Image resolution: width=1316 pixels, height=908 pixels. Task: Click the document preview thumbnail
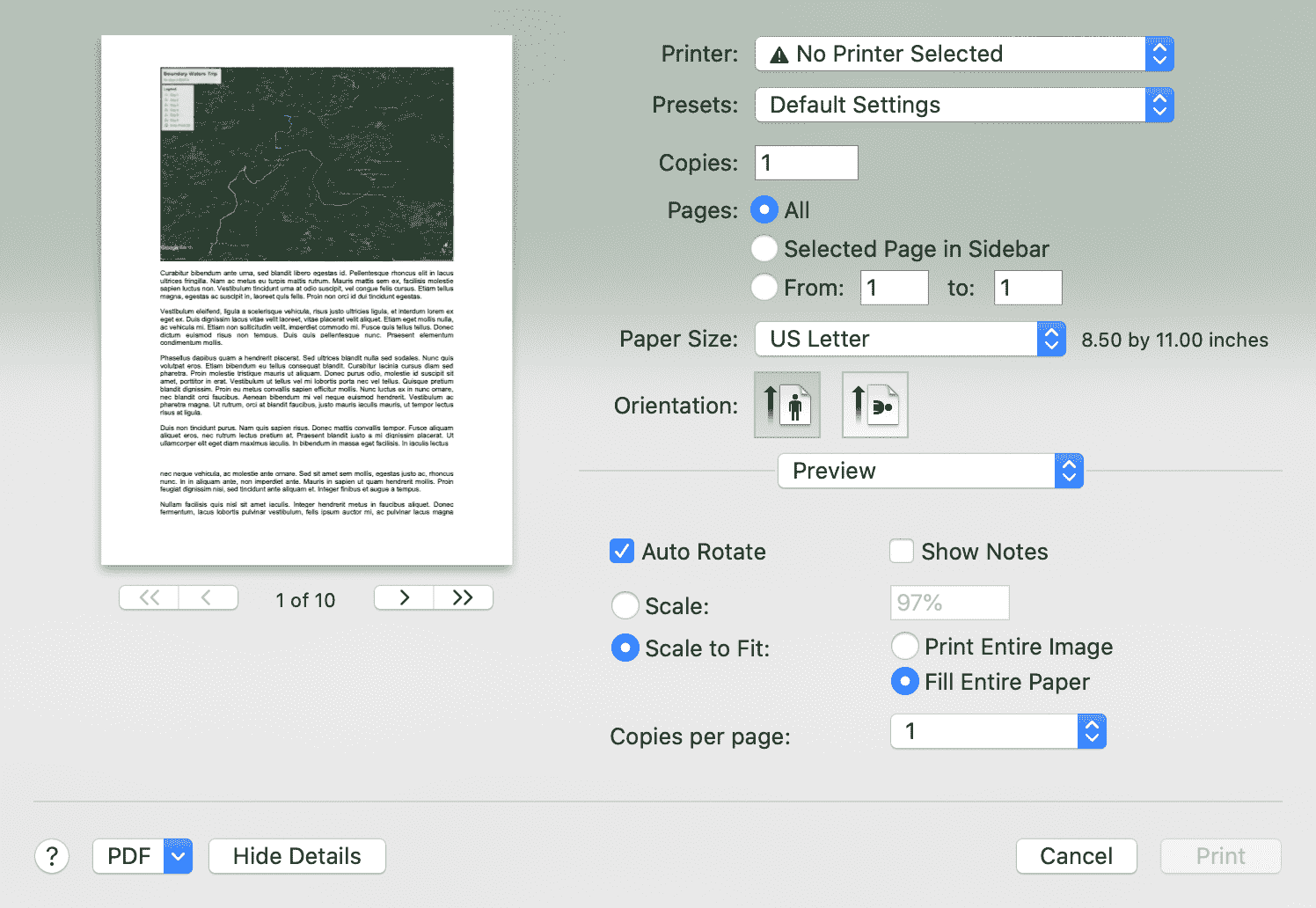click(306, 299)
